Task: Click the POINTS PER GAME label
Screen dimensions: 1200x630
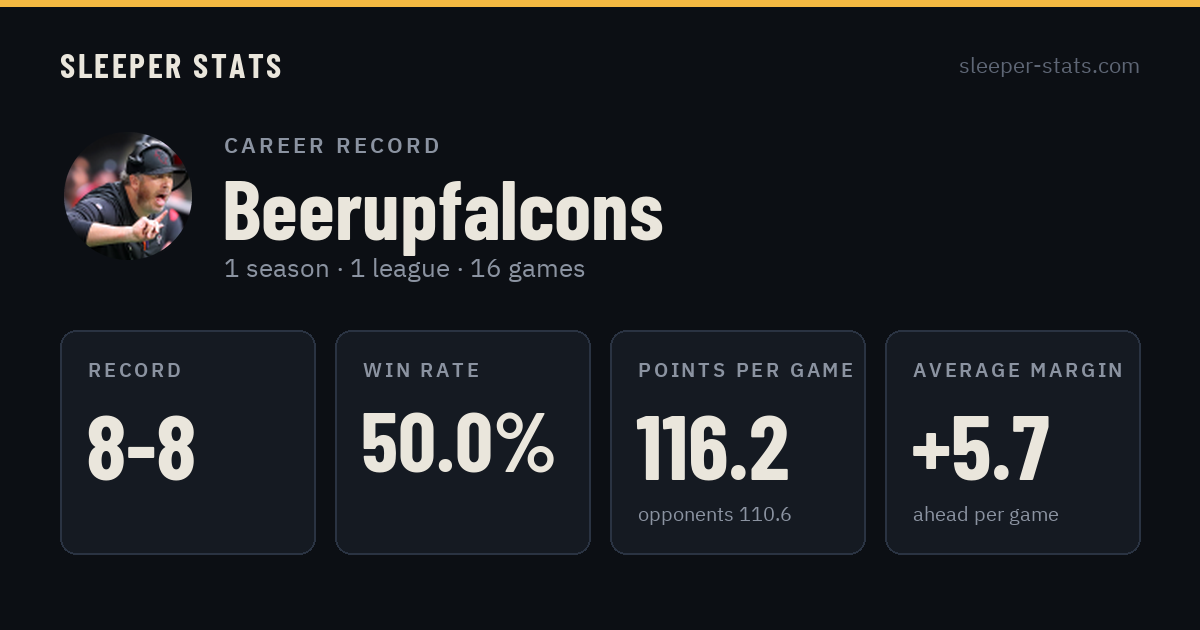Action: tap(746, 371)
